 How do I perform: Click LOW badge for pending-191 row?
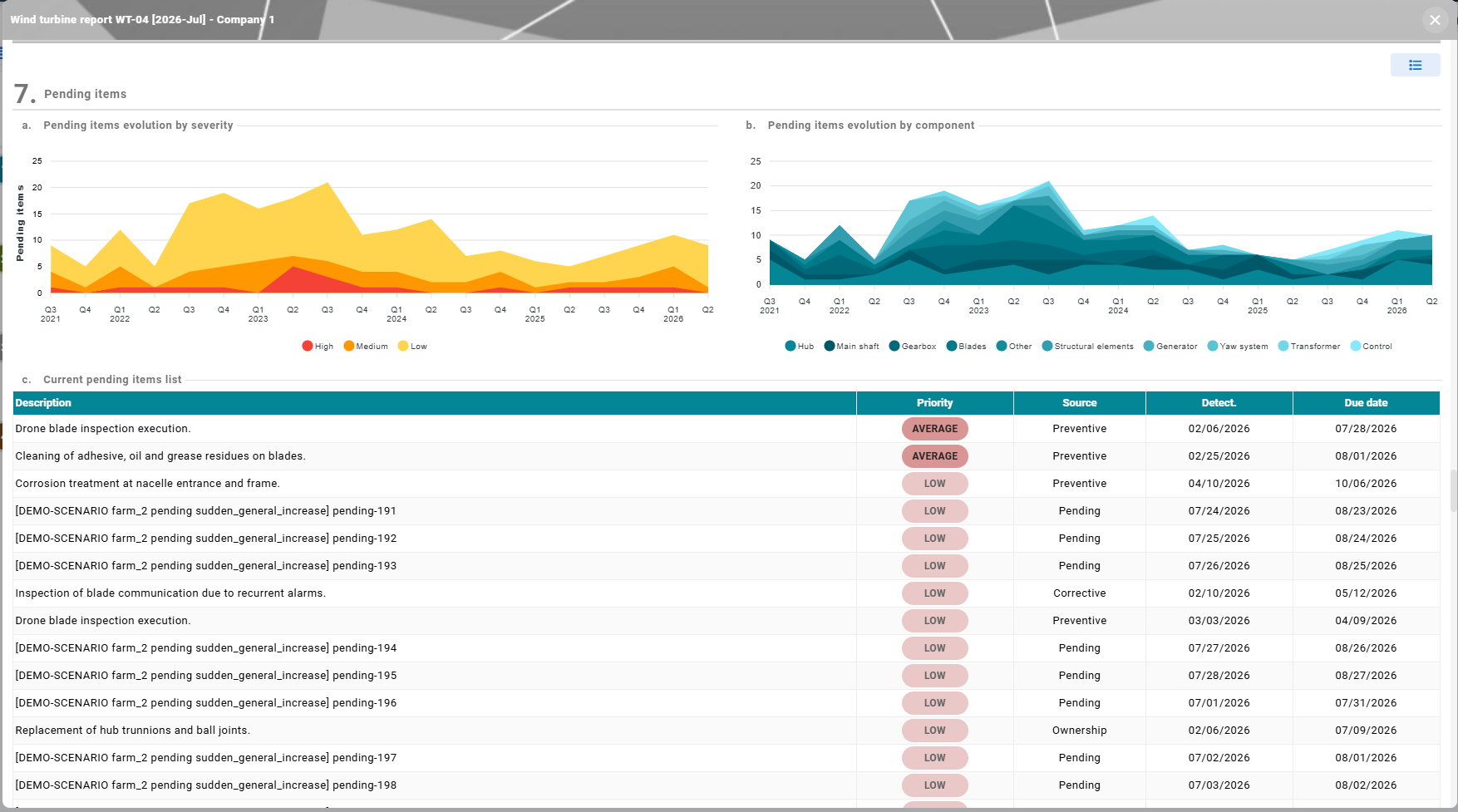point(935,511)
